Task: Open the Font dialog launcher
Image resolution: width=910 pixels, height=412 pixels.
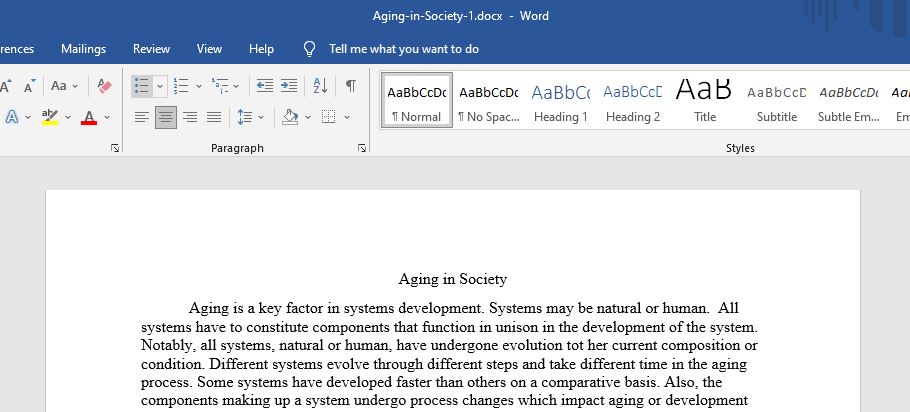Action: [115, 149]
